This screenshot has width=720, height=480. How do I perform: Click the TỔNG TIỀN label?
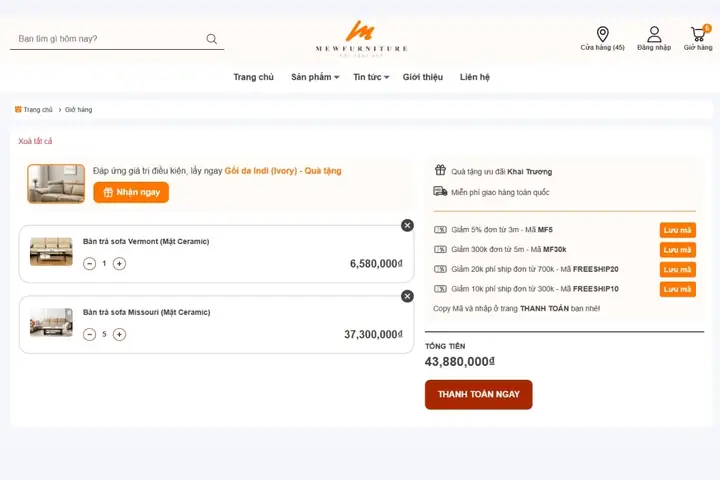[x=445, y=346]
